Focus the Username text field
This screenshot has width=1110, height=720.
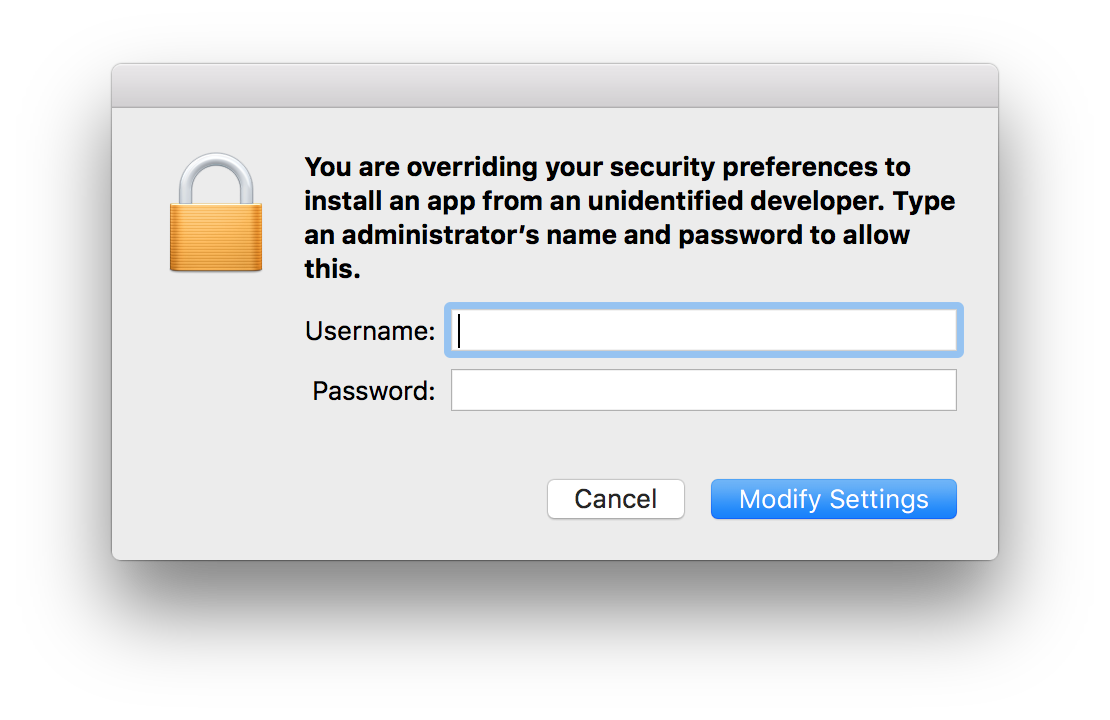(704, 330)
